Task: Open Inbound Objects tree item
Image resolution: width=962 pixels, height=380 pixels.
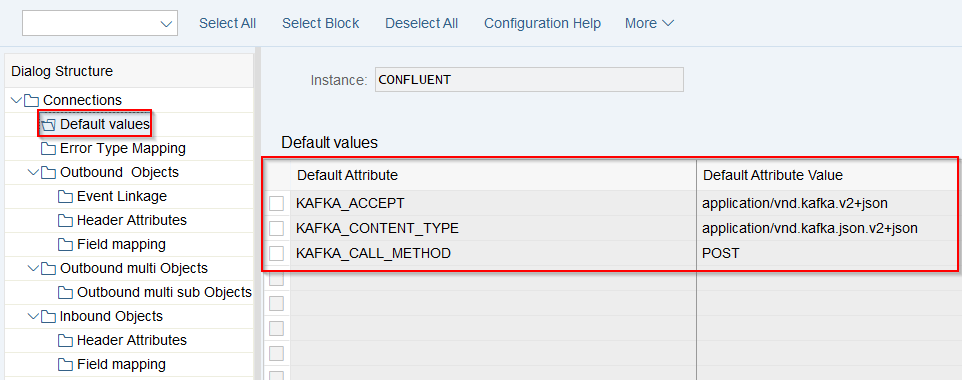Action: coord(111,317)
